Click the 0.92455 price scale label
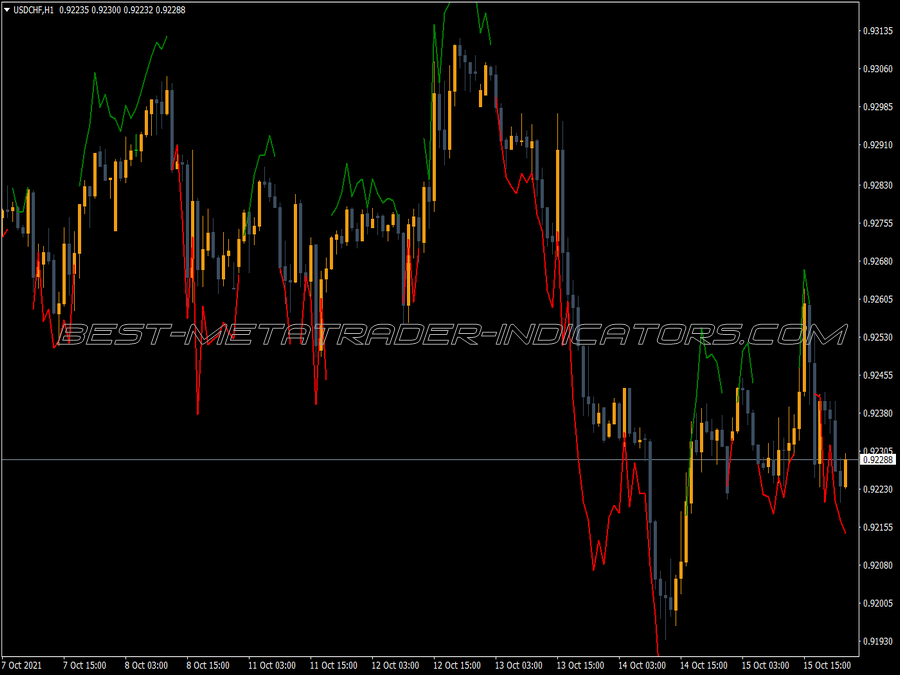Screen dimensions: 900x675 tap(878, 375)
